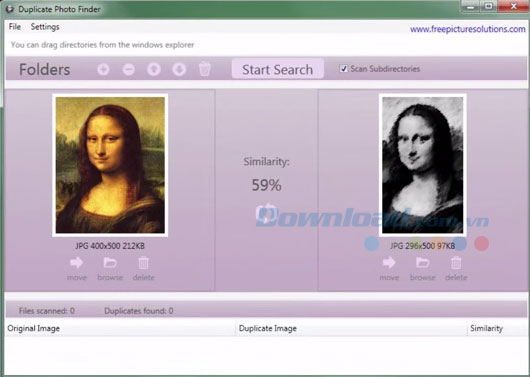Select the grayscale Mona Lisa thumbnail
The height and width of the screenshot is (377, 530).
pyautogui.click(x=423, y=165)
